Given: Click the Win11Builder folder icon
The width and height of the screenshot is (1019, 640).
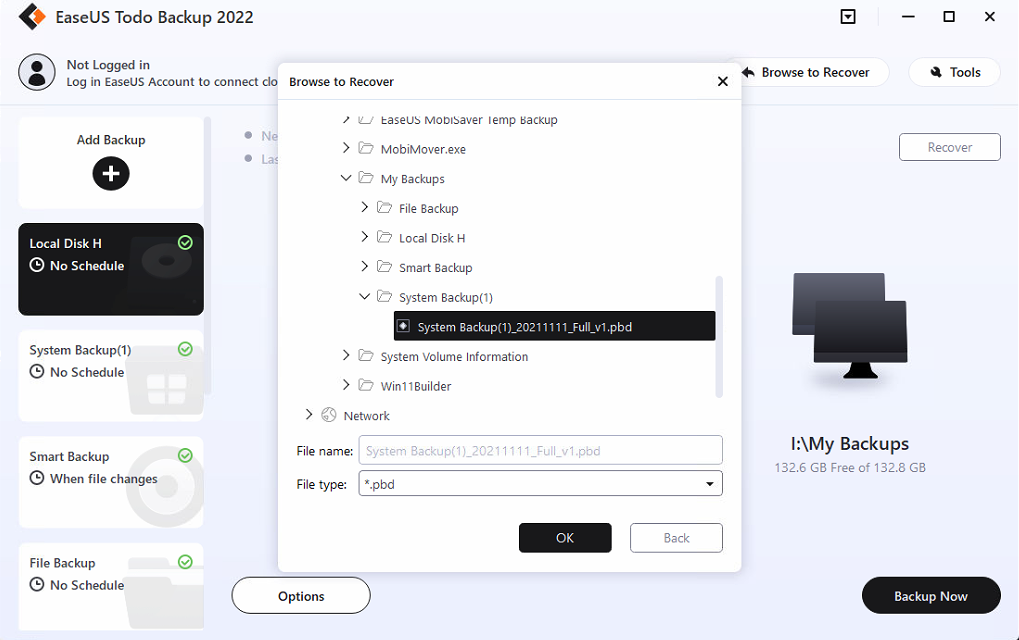Looking at the screenshot, I should (x=366, y=386).
